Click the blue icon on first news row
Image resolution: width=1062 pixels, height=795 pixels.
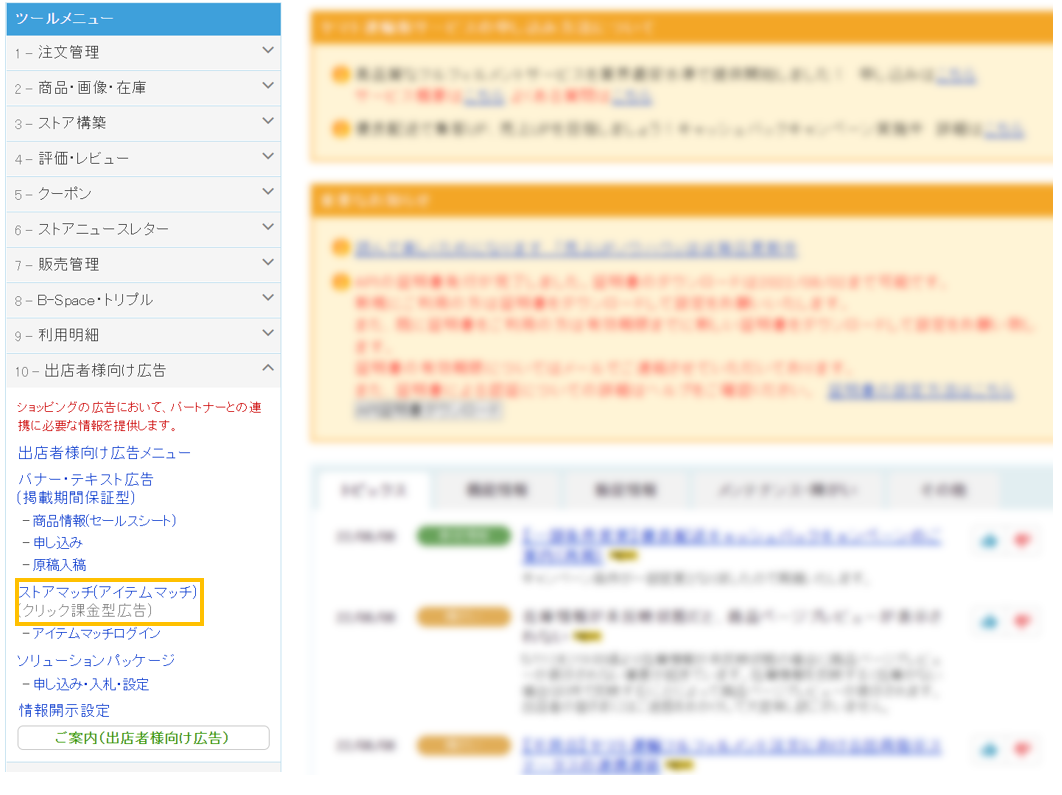990,540
